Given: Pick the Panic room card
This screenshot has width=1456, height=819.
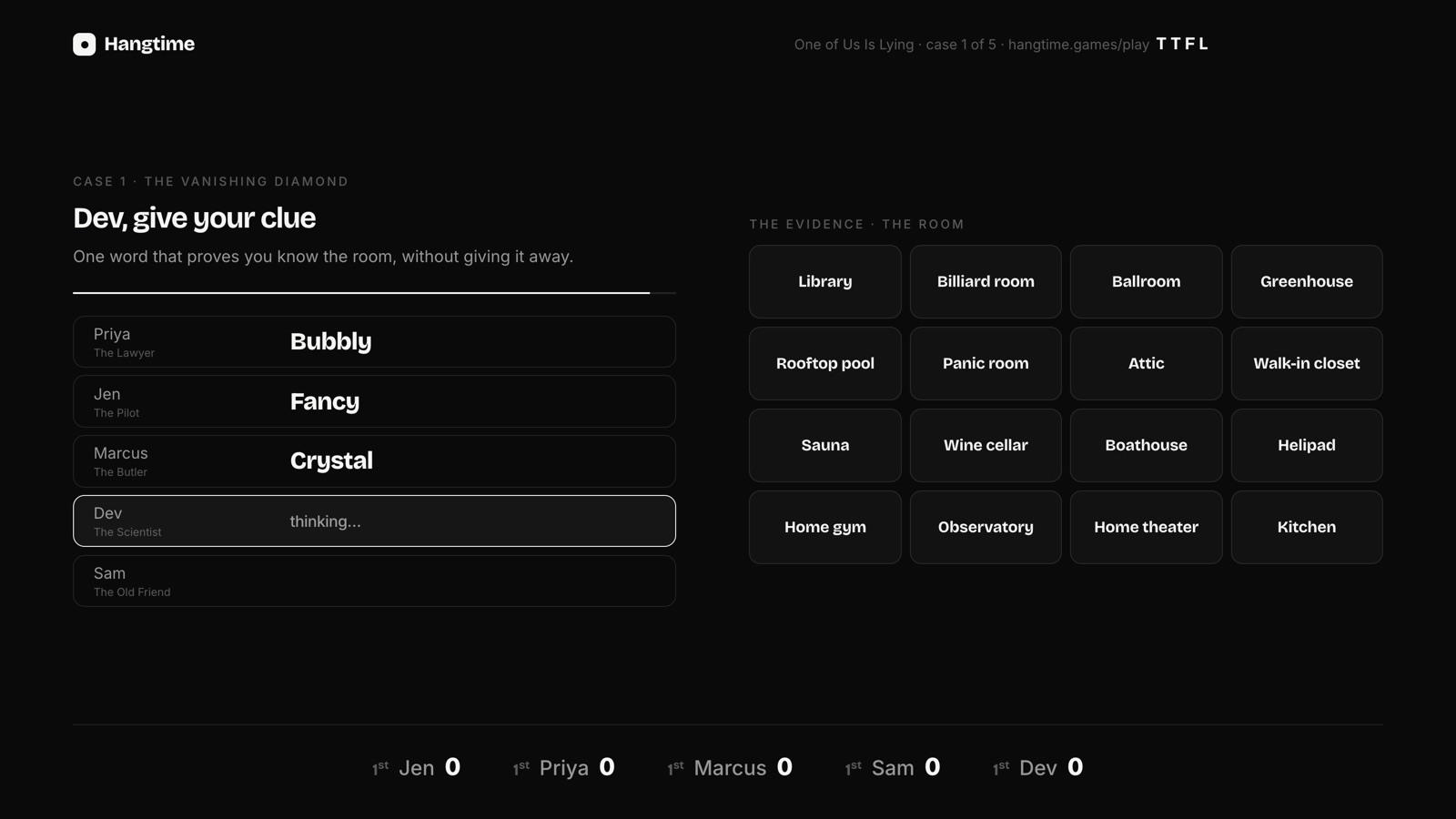Looking at the screenshot, I should coord(986,363).
